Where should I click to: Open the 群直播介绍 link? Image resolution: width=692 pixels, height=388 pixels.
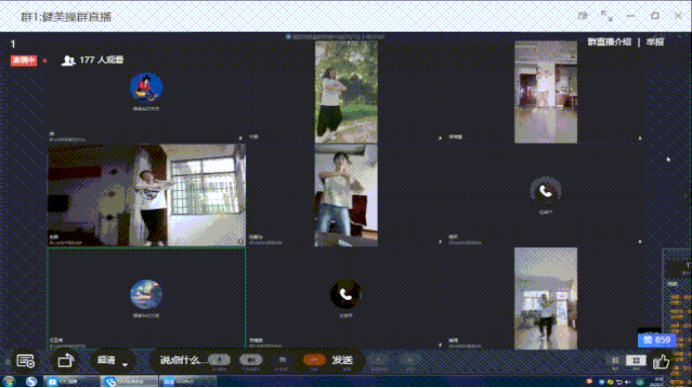click(609, 42)
